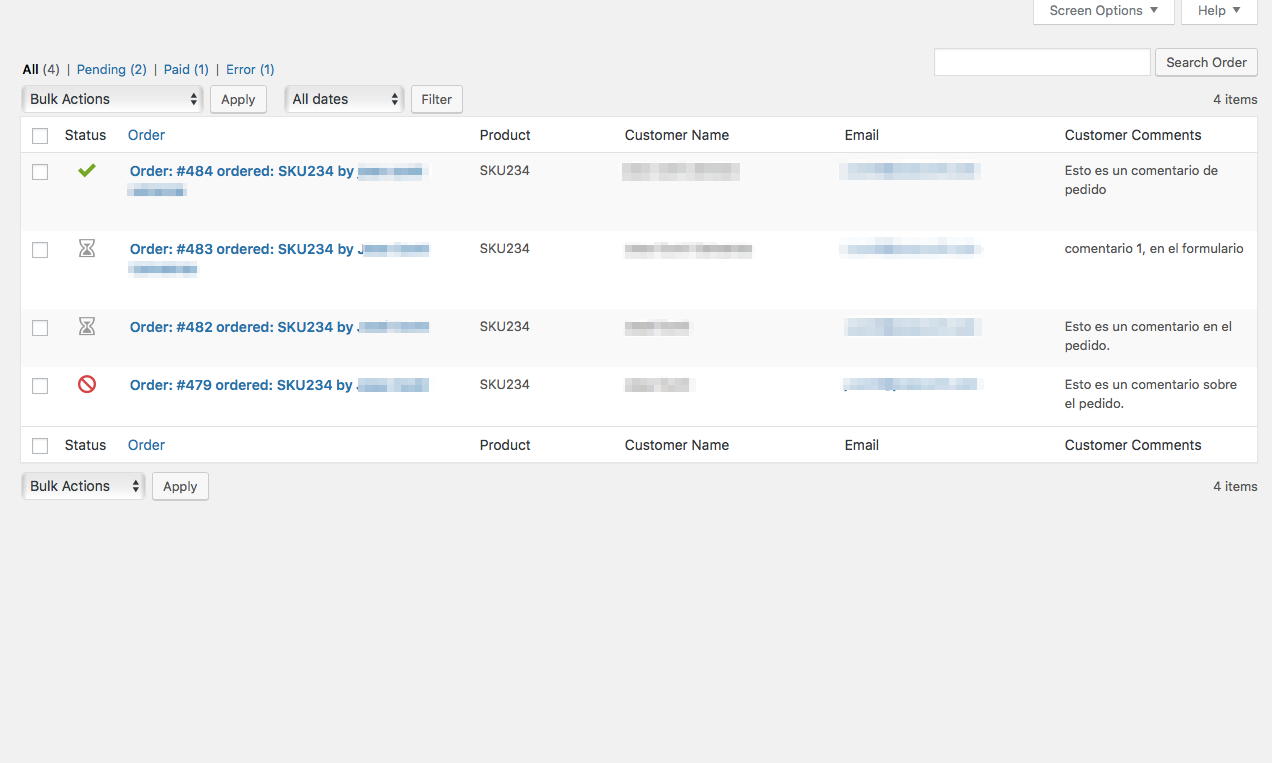Focus the order search input field

[1042, 62]
